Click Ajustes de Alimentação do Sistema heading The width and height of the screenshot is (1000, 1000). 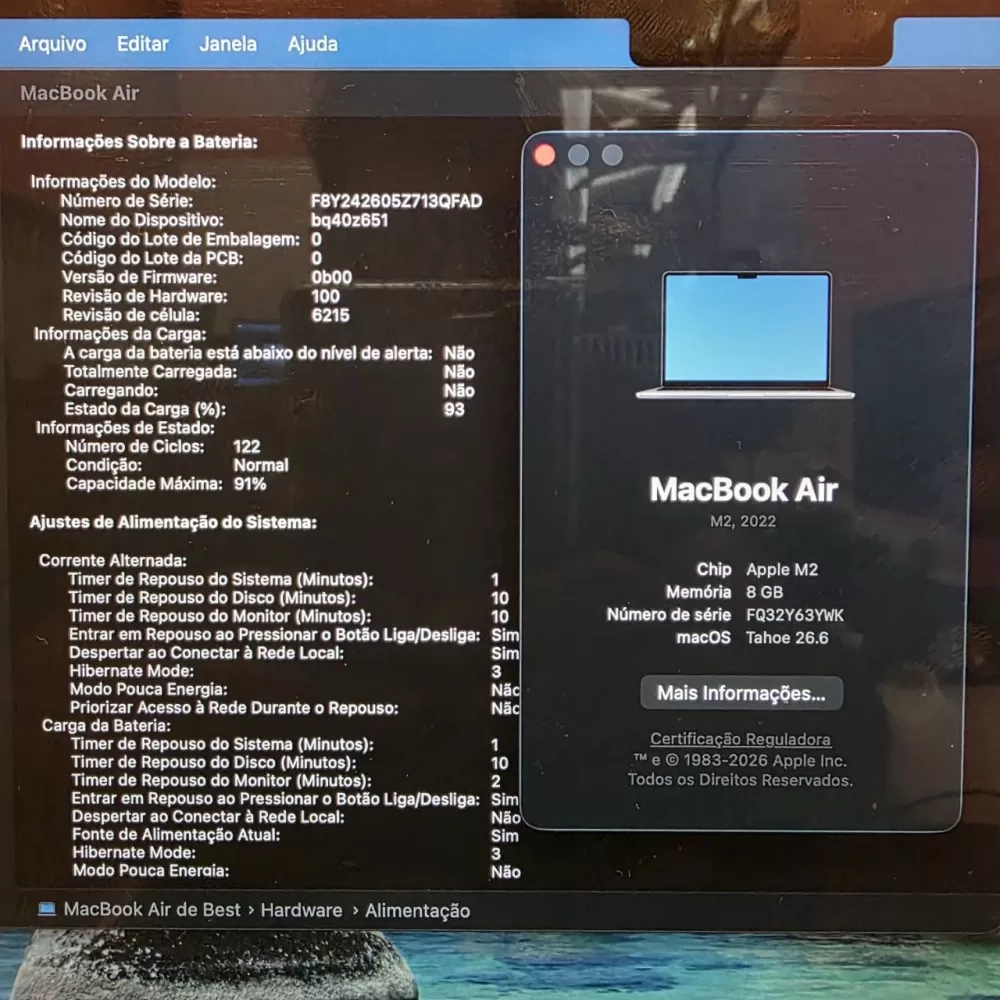(x=173, y=522)
